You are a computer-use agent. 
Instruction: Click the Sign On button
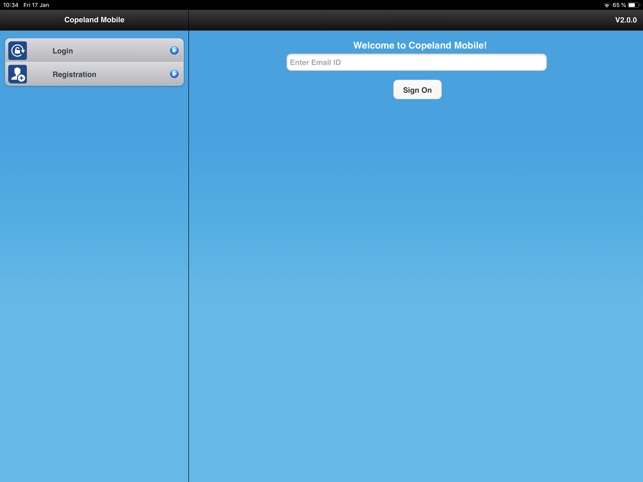(417, 90)
